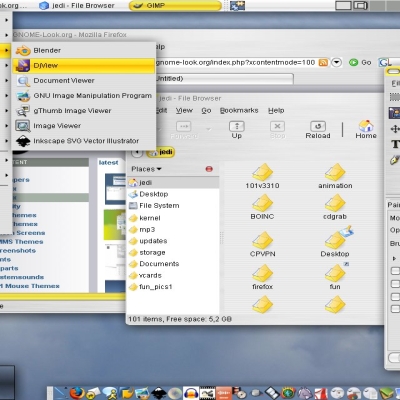Open MMS Themes link on website
Screen dimensions: 400x400
click(22, 242)
